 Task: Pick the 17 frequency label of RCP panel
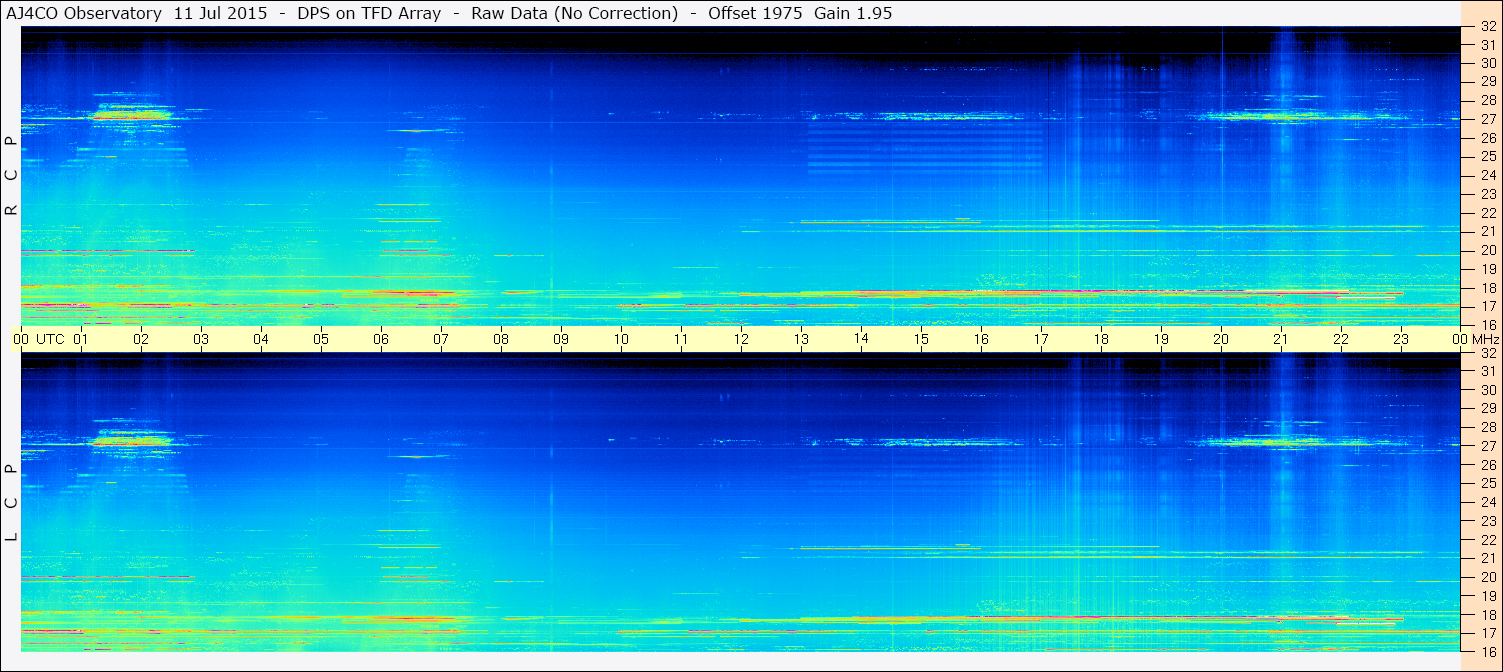point(1487,306)
